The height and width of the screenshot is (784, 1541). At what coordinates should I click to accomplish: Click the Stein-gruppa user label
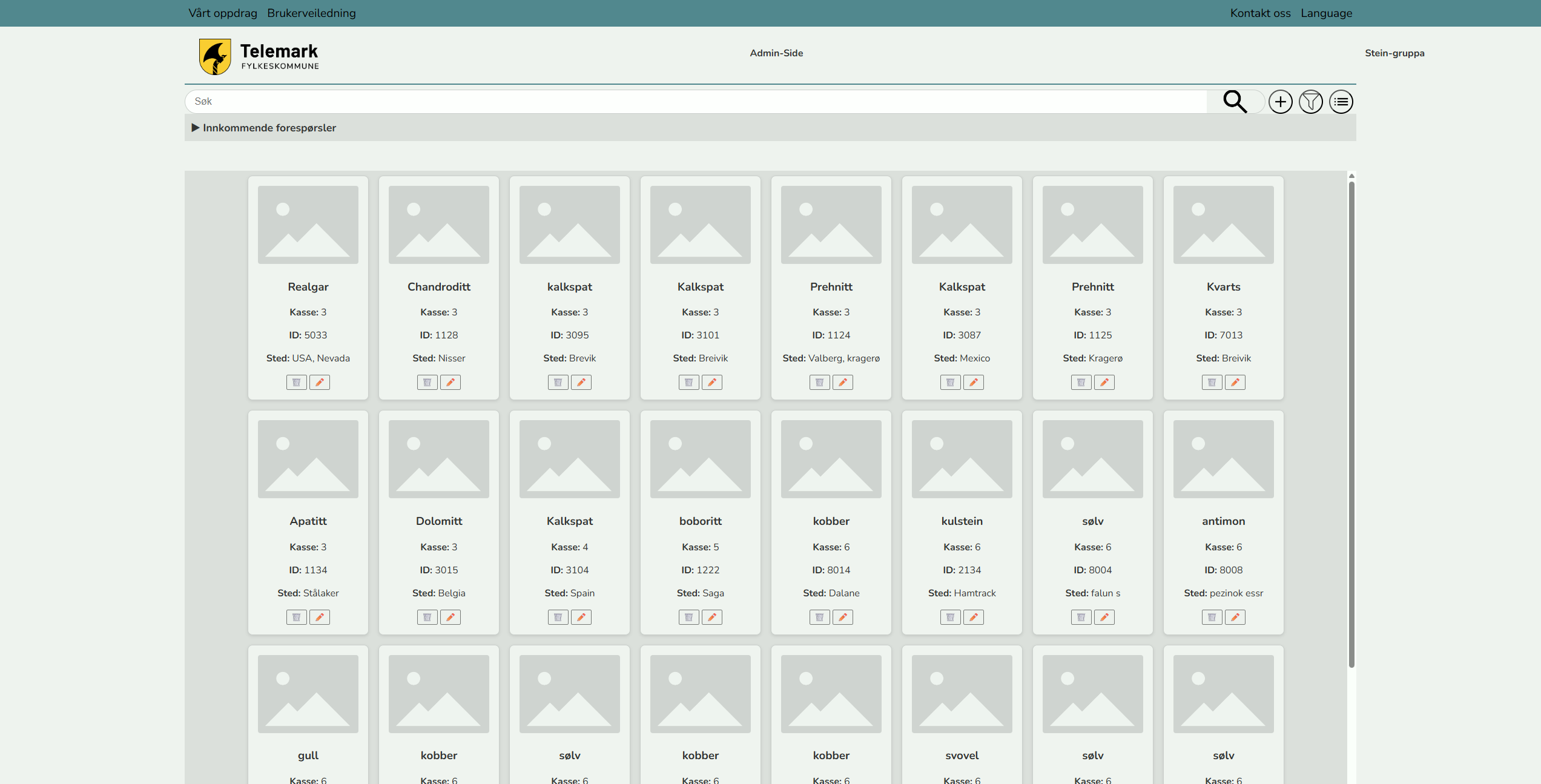[x=1394, y=53]
